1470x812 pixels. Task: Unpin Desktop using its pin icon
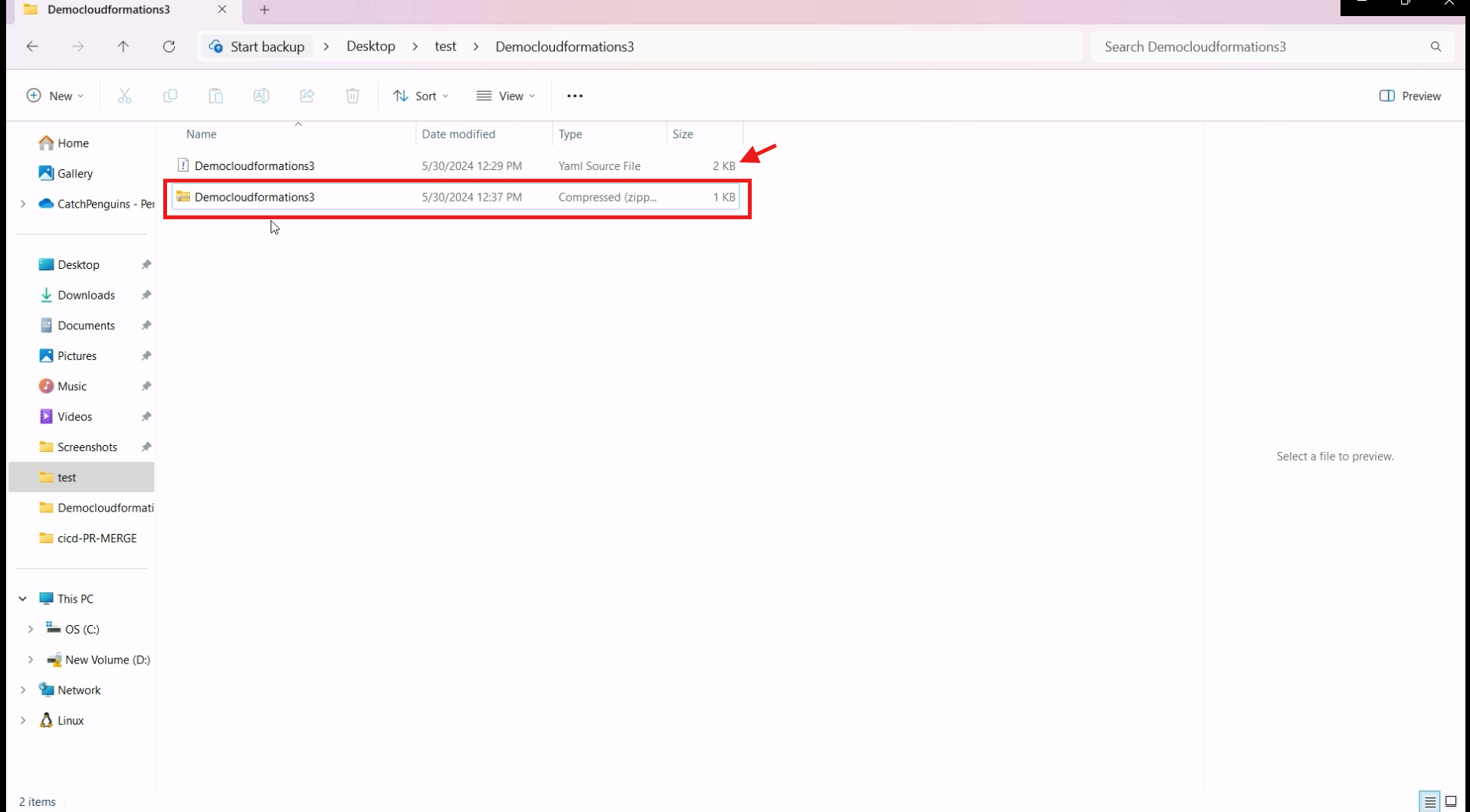point(146,264)
